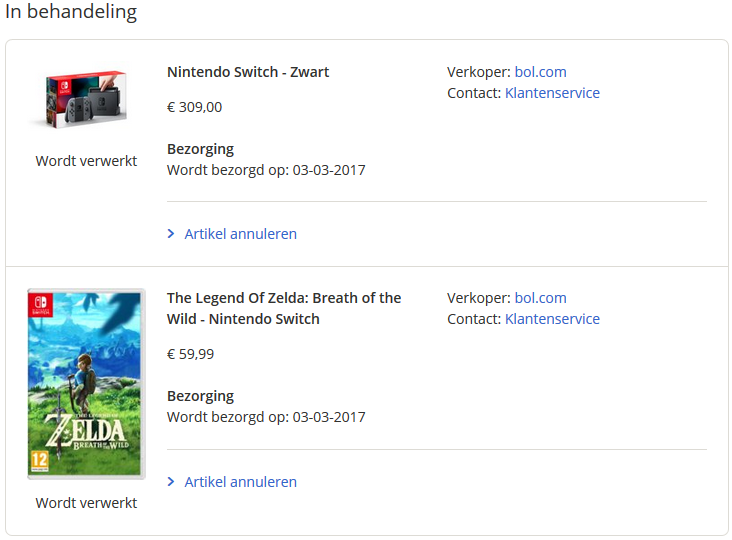Contact Klantenservice for the Zelda order
The height and width of the screenshot is (540, 732).
[552, 319]
